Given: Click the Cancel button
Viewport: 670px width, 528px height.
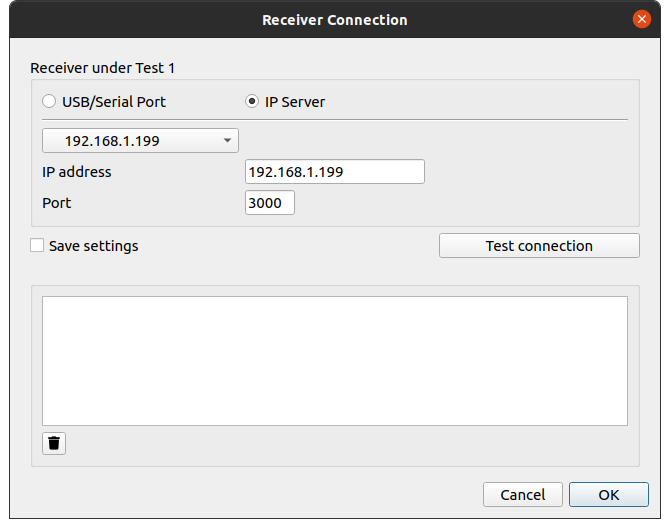Looking at the screenshot, I should 522,494.
